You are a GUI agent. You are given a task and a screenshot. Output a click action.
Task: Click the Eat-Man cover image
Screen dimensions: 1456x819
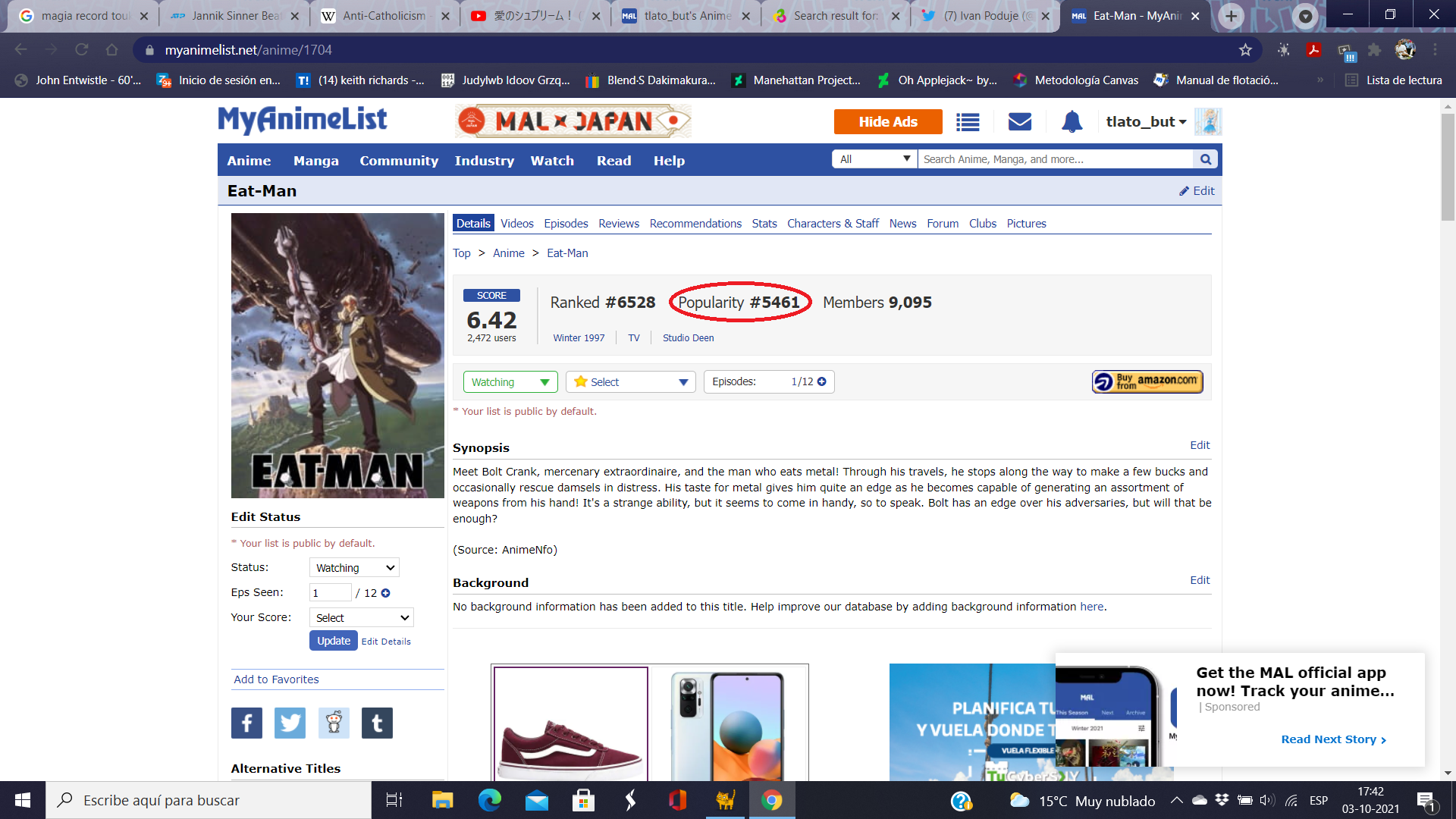click(337, 356)
